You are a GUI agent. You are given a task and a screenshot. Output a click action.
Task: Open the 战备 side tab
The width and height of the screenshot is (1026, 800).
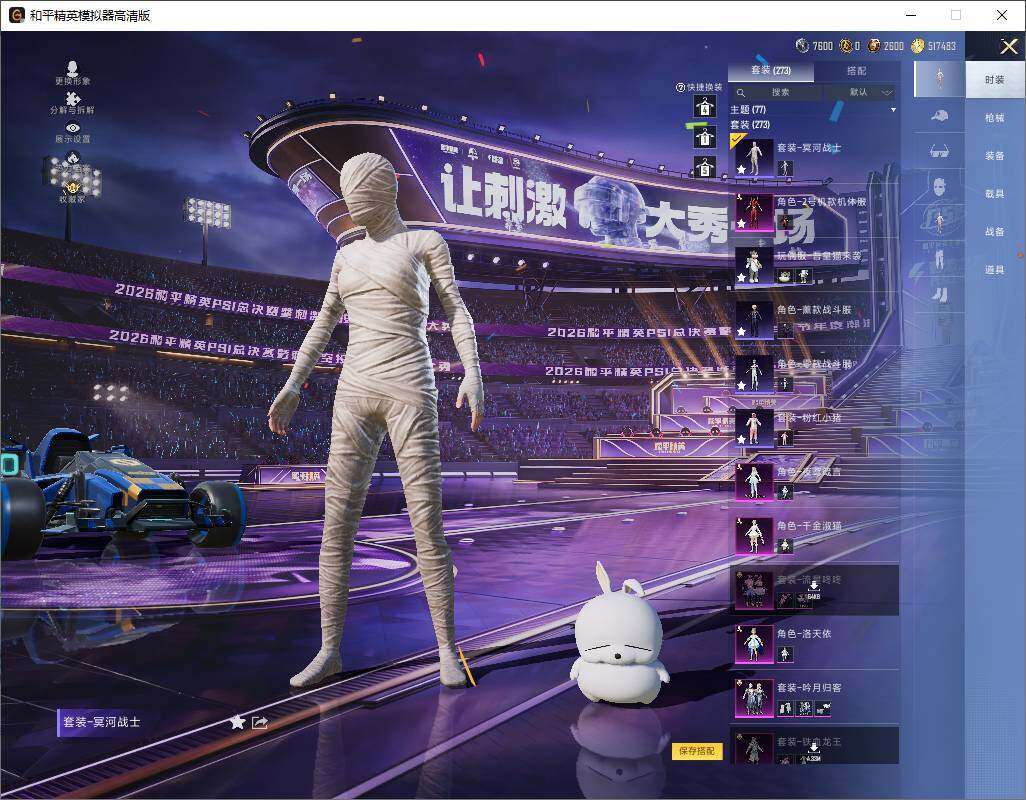[995, 232]
